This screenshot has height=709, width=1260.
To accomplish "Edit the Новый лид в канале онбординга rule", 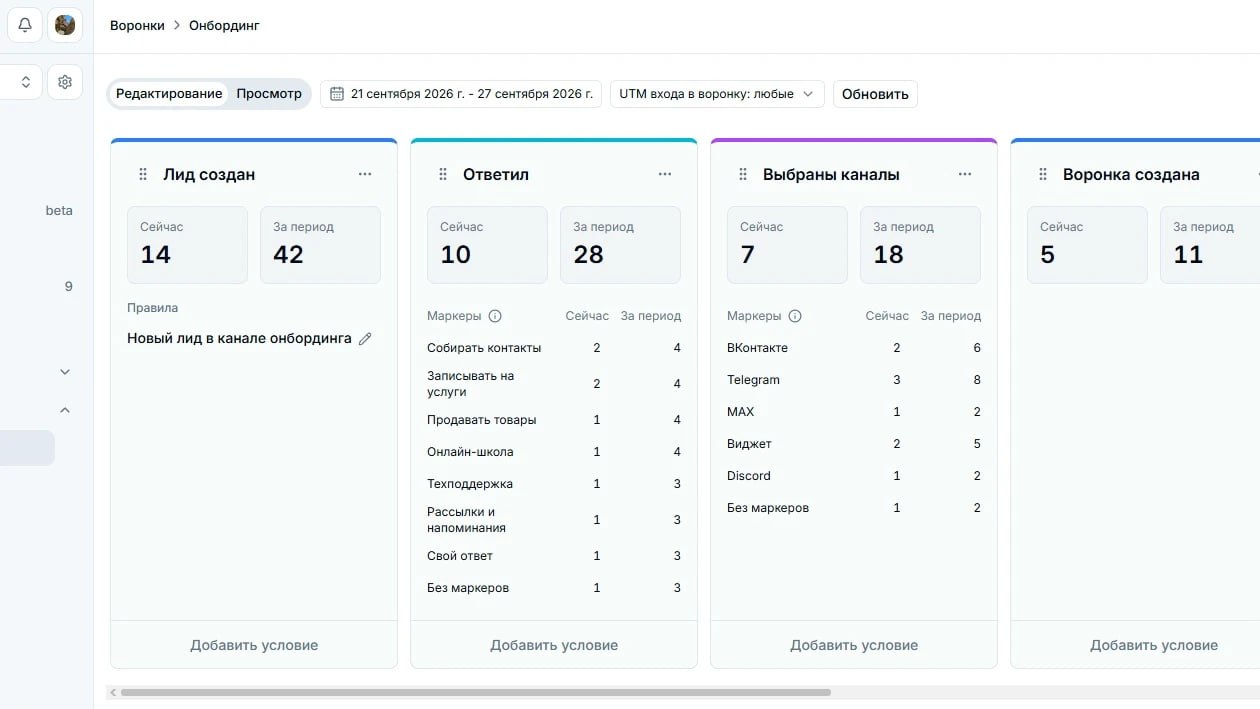I will tap(365, 339).
